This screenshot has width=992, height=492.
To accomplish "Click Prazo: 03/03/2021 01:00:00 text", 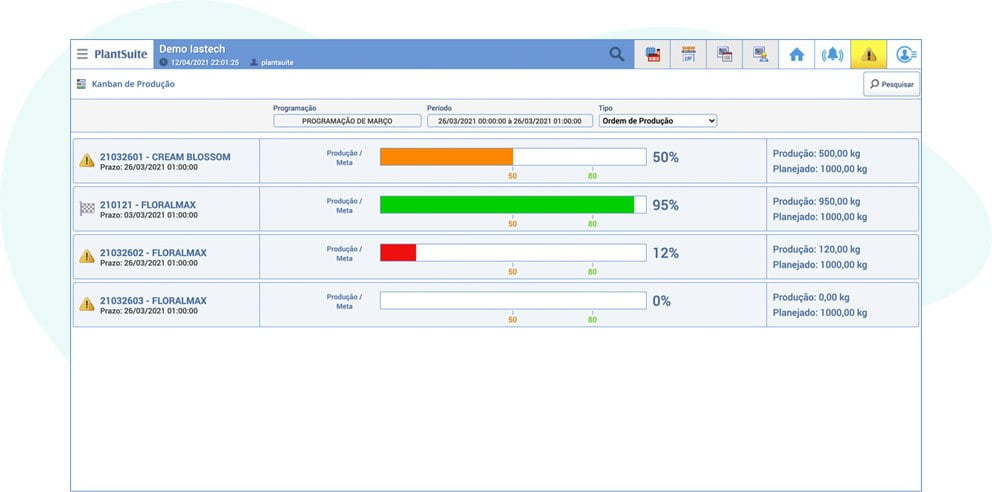I will coord(149,215).
